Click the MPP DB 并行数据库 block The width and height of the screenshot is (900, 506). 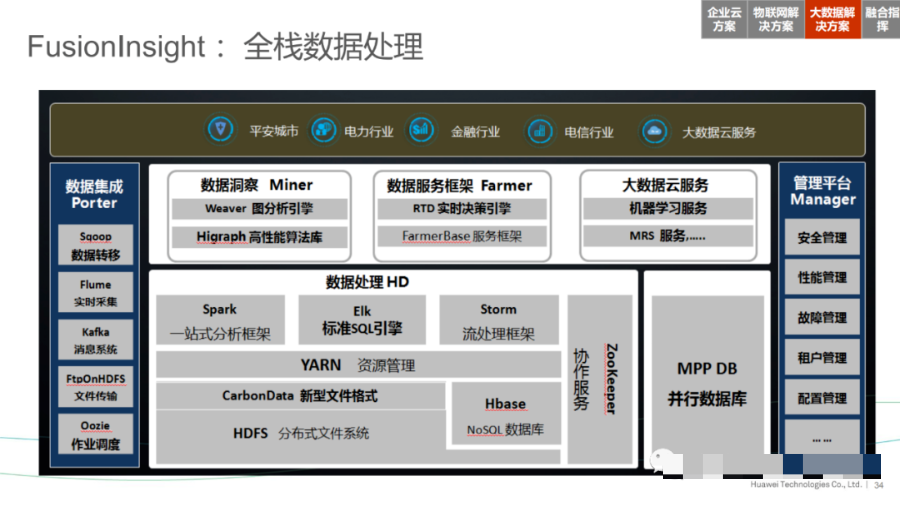click(708, 379)
